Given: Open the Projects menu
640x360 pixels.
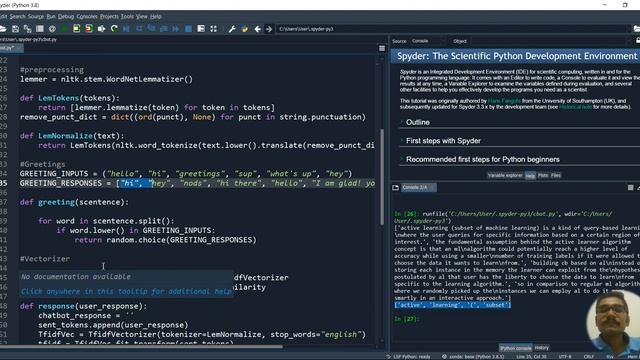Looking at the screenshot, I should point(109,16).
